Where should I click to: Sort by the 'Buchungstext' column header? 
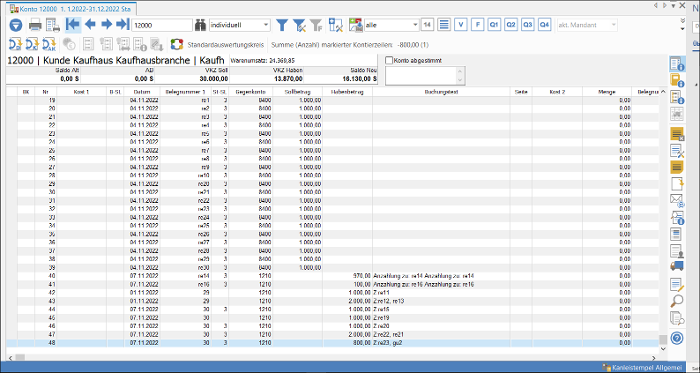click(441, 91)
